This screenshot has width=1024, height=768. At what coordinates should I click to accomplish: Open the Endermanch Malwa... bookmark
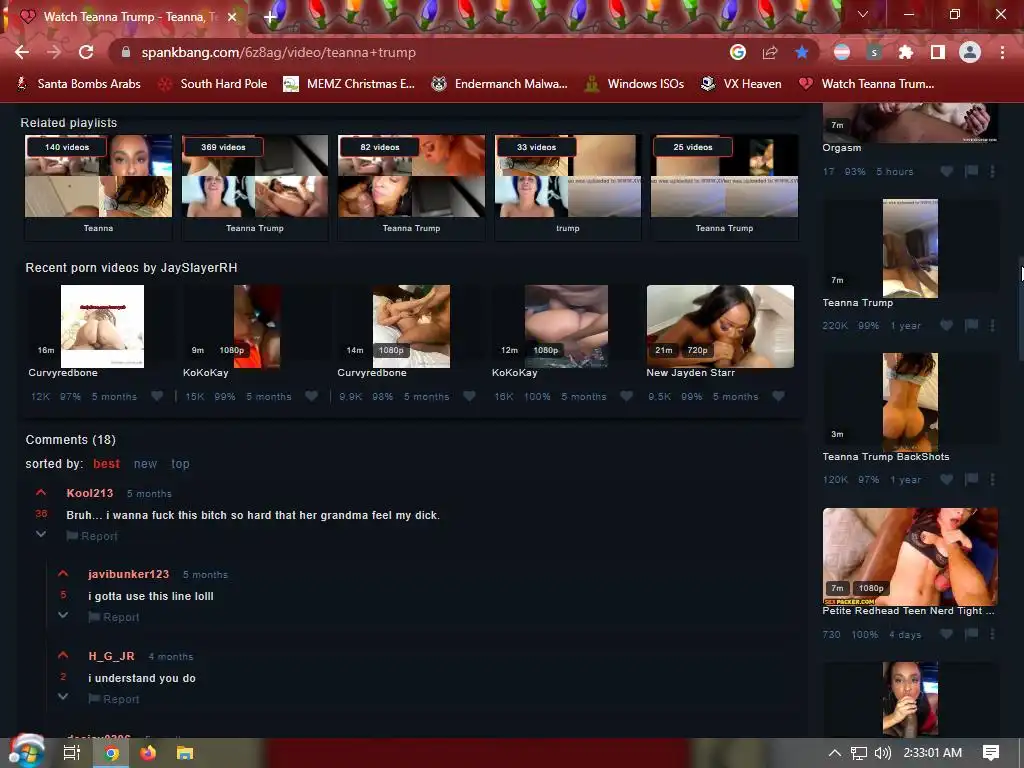click(x=500, y=84)
